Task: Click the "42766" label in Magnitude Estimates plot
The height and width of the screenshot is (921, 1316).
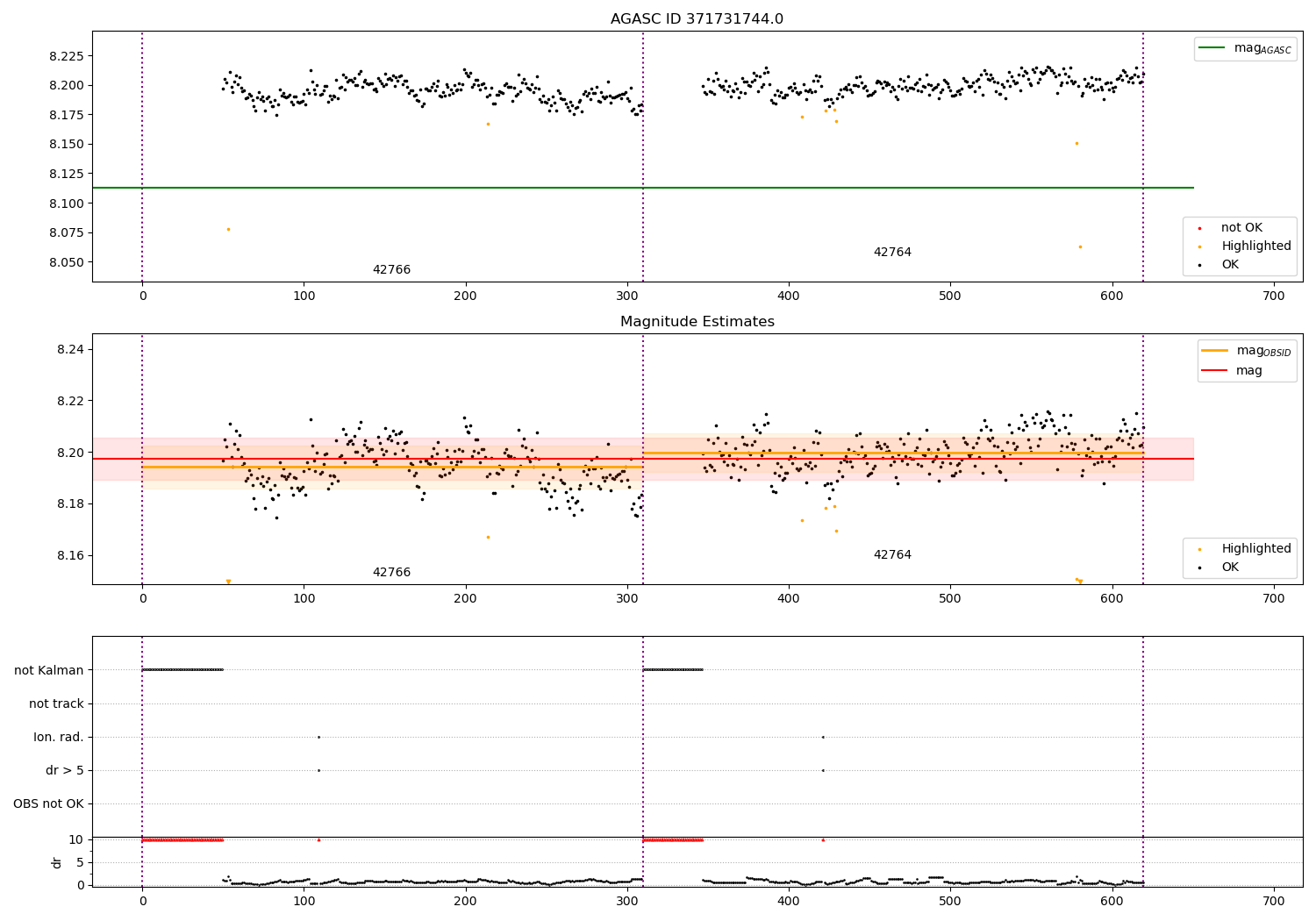Action: [x=391, y=573]
